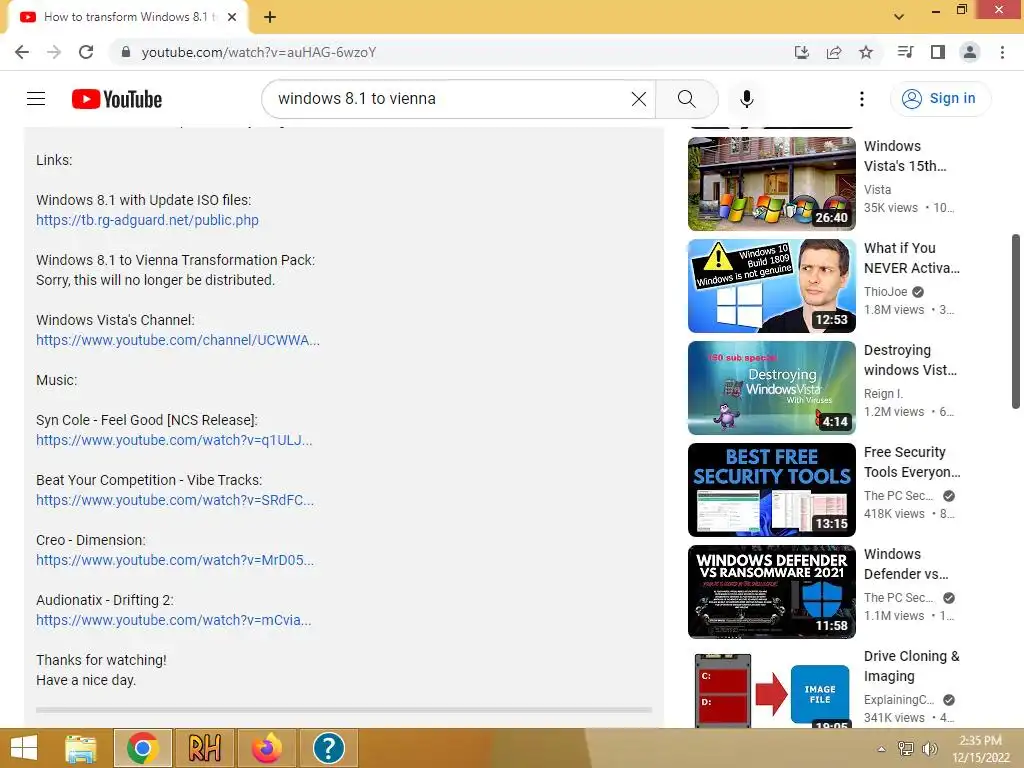Viewport: 1024px width, 768px height.
Task: Click the Vista channel name
Action: [x=877, y=189]
